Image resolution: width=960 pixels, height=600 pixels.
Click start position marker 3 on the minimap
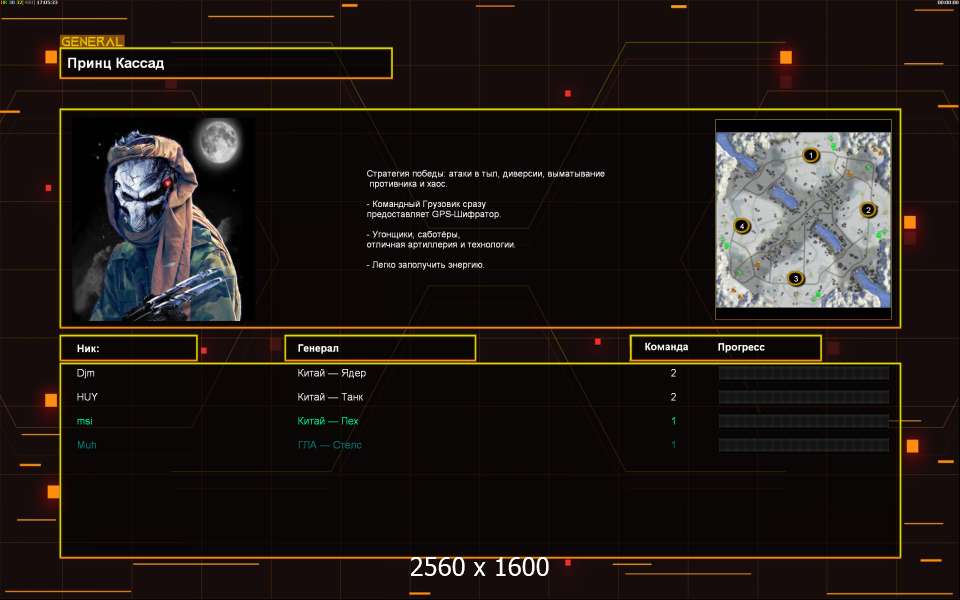(x=796, y=279)
